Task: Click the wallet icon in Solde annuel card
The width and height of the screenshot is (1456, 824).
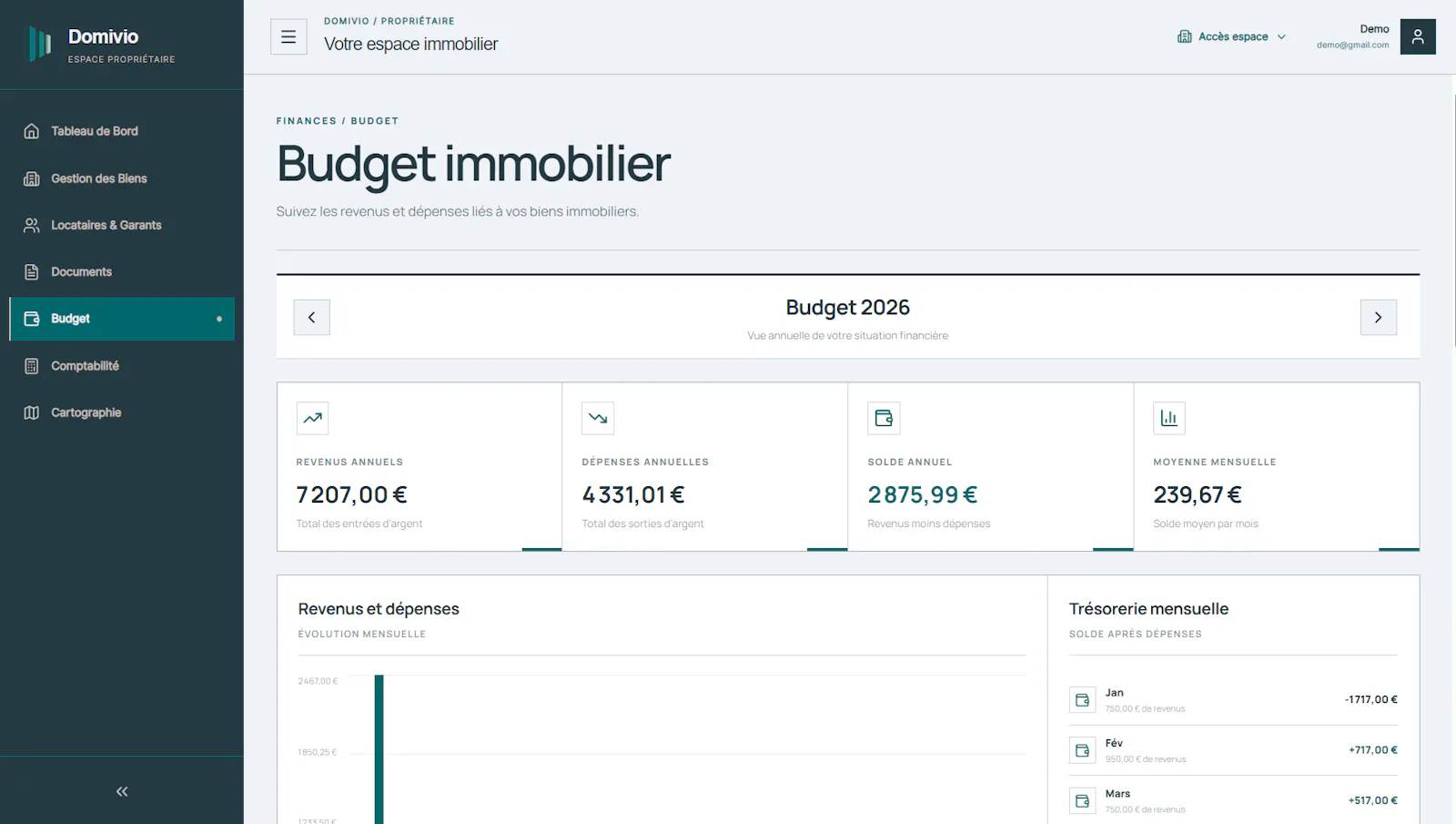Action: coord(884,418)
